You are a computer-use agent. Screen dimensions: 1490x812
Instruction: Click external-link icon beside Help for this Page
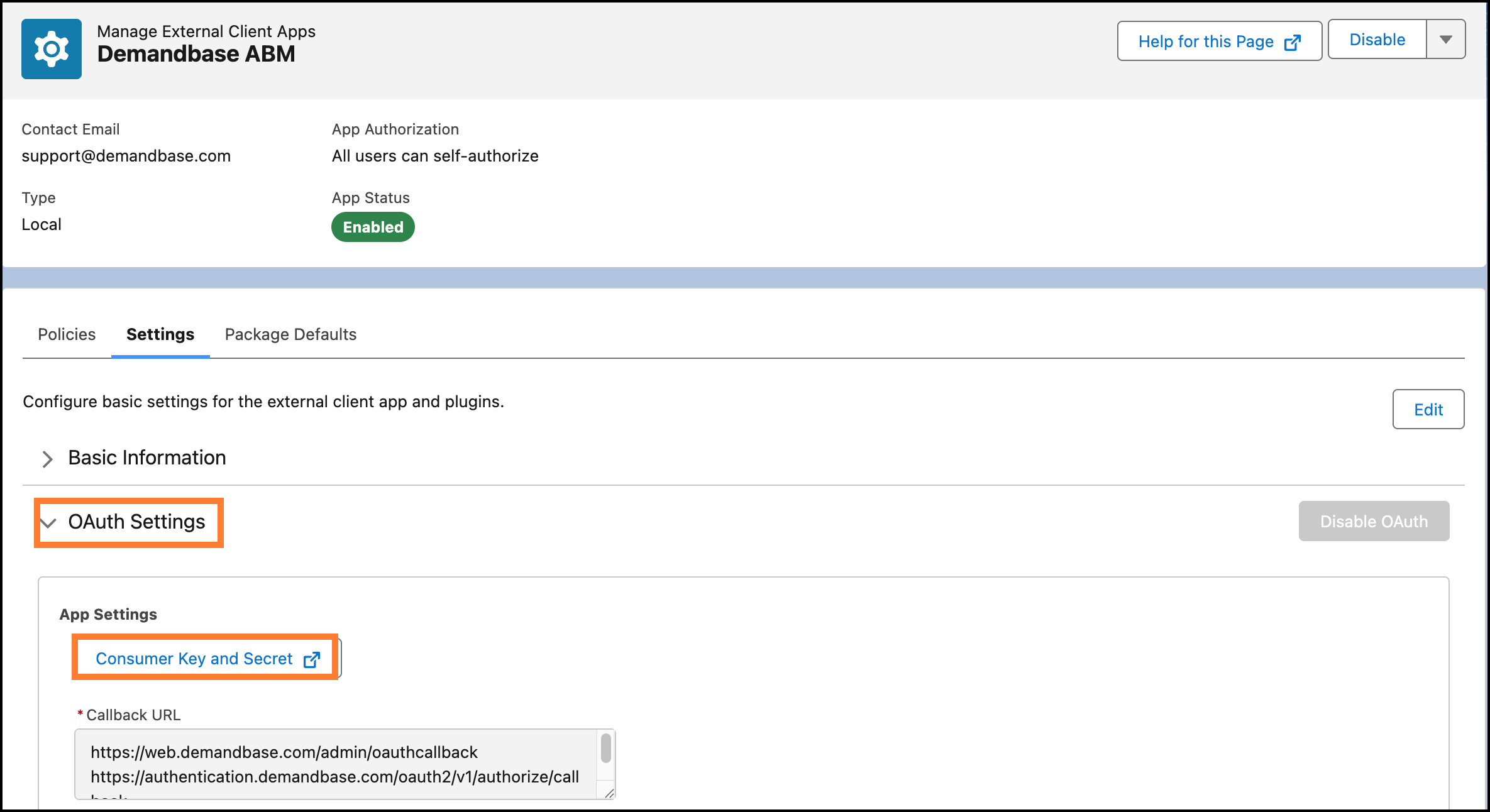point(1292,42)
